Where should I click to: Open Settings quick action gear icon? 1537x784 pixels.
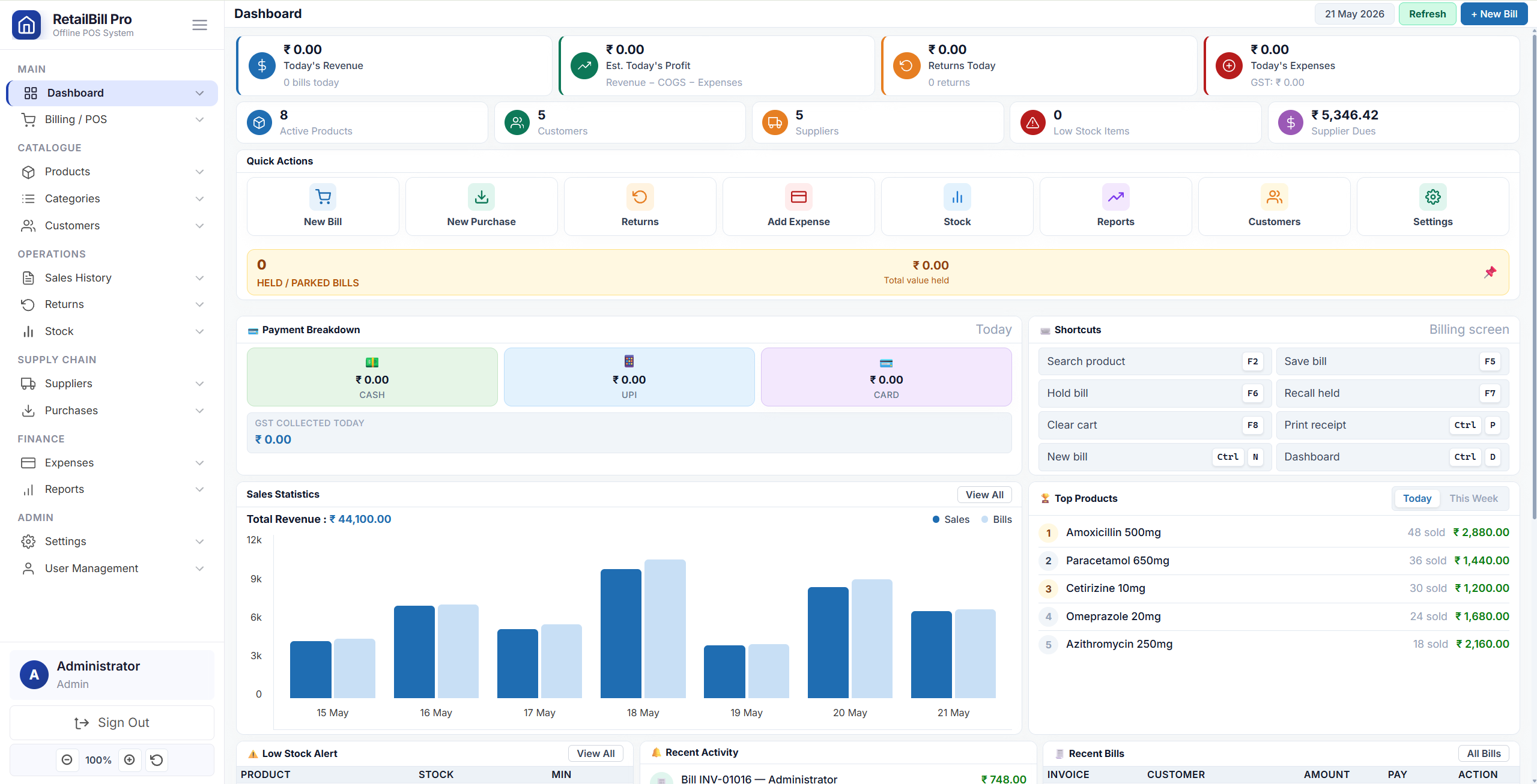tap(1433, 197)
